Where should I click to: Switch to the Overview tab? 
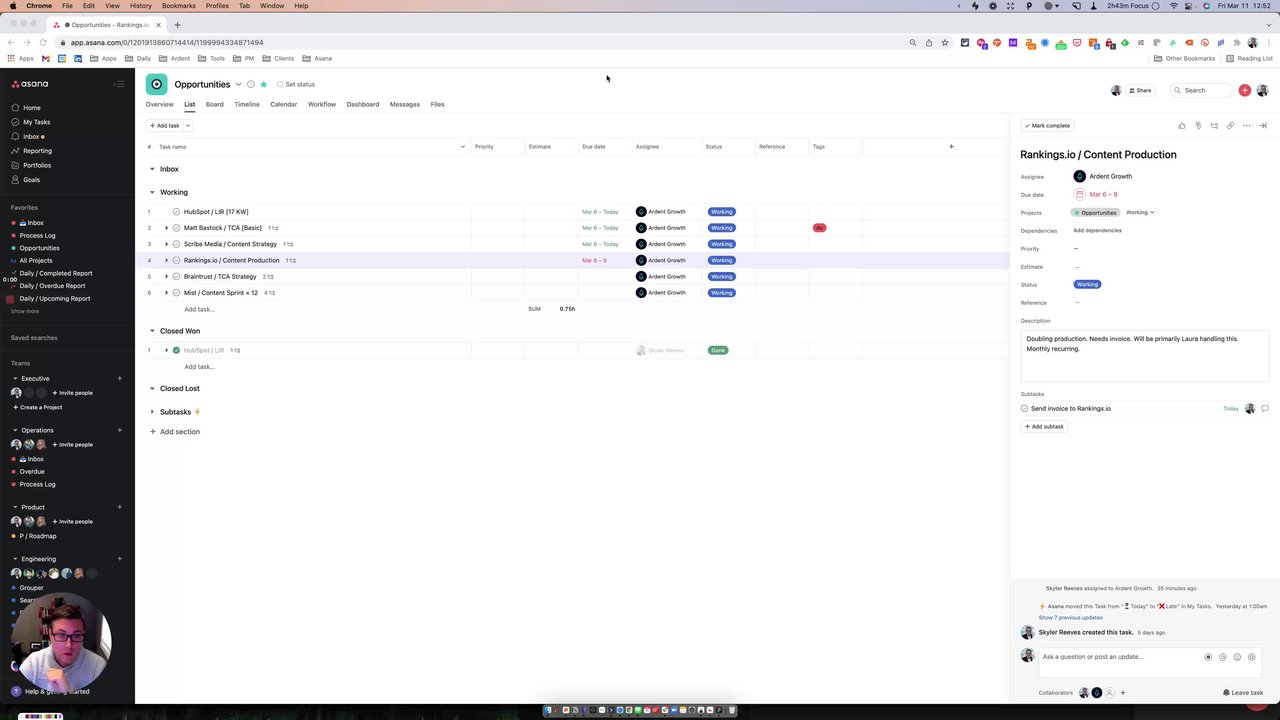click(x=159, y=104)
